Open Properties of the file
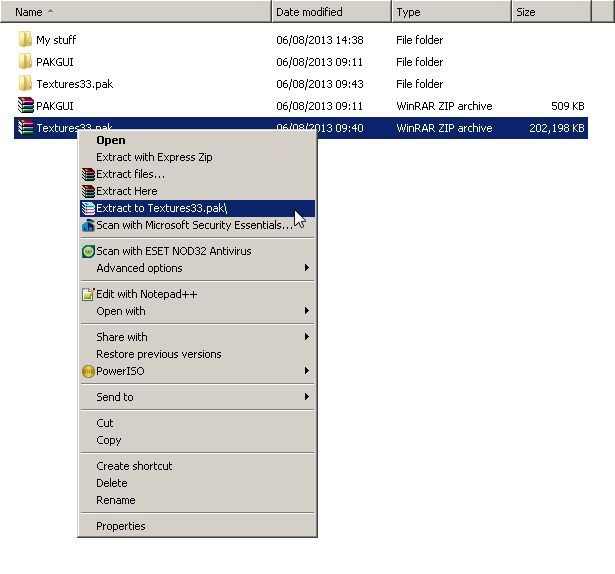The width and height of the screenshot is (615, 574). (197, 526)
